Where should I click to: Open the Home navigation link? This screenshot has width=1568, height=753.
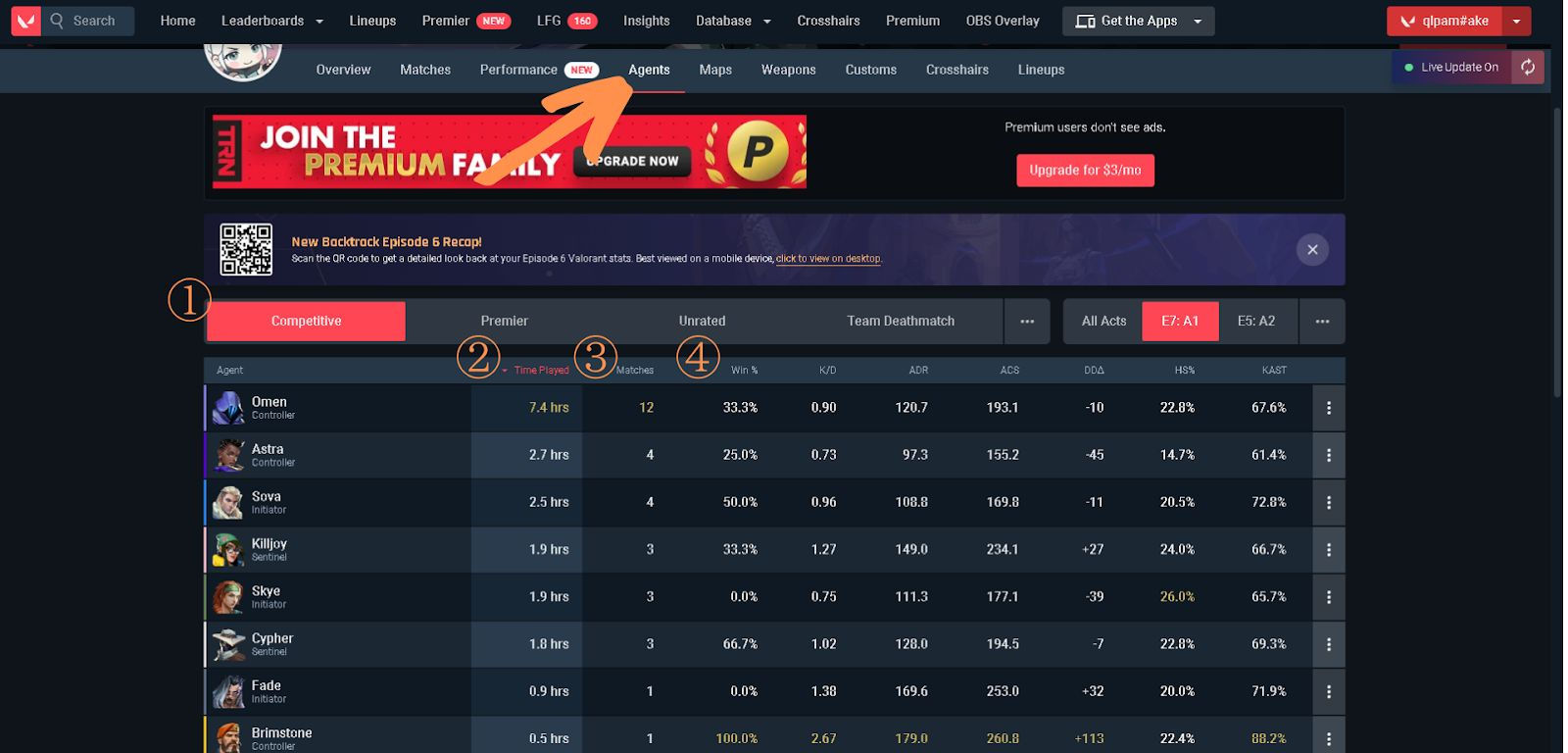(x=177, y=21)
